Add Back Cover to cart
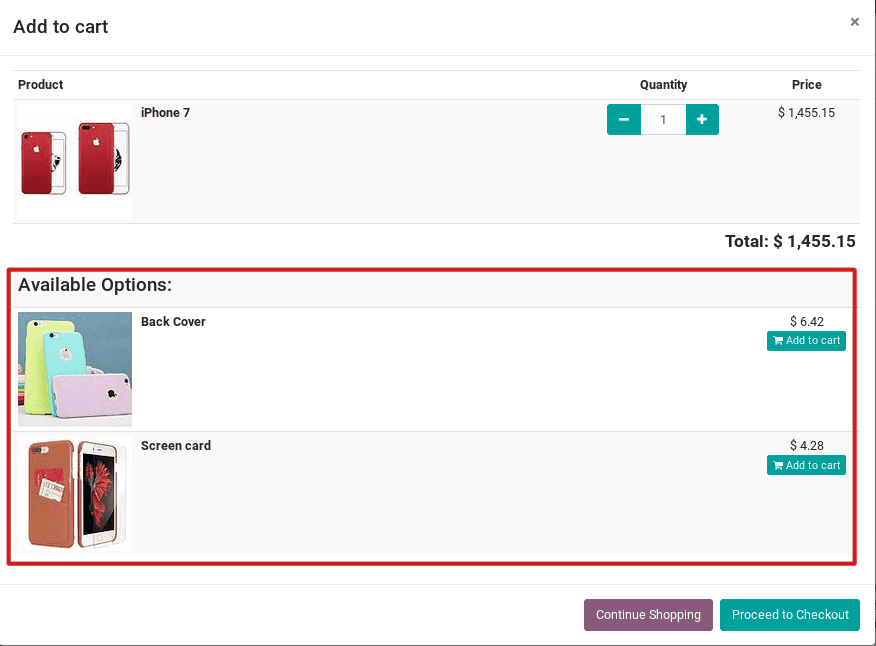 (806, 341)
